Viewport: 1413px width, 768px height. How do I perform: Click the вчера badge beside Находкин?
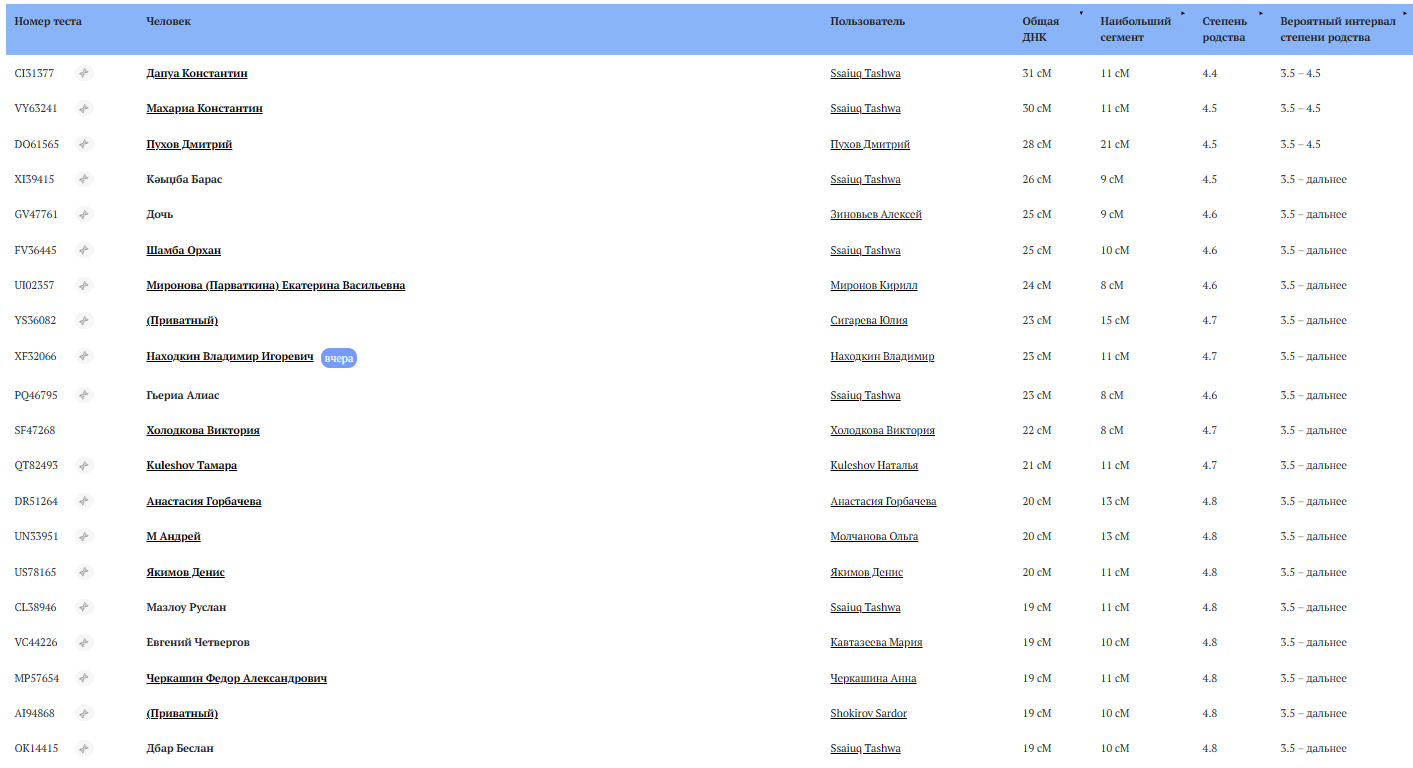pos(339,358)
